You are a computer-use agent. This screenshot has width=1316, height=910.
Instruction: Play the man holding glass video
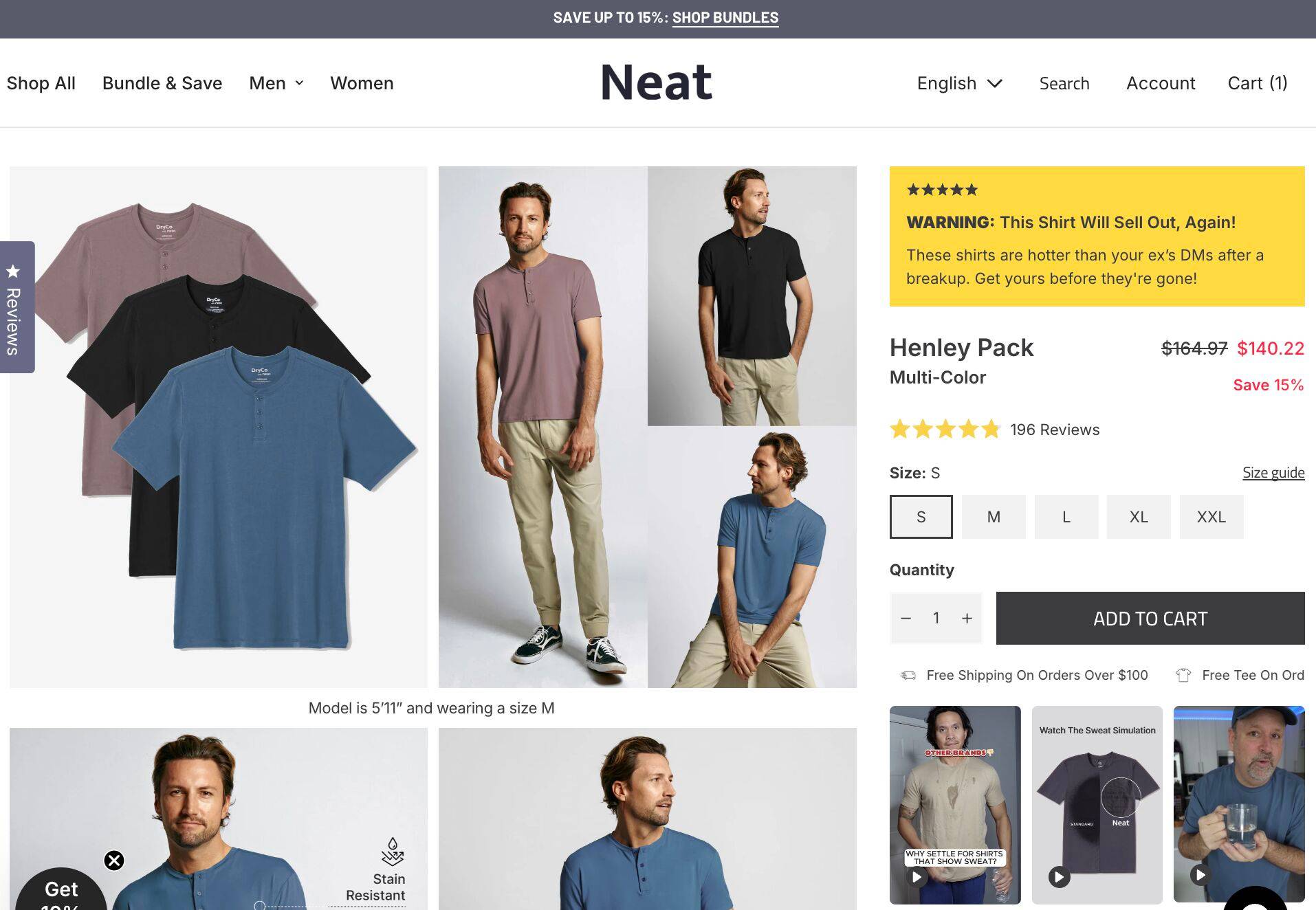click(x=1200, y=875)
